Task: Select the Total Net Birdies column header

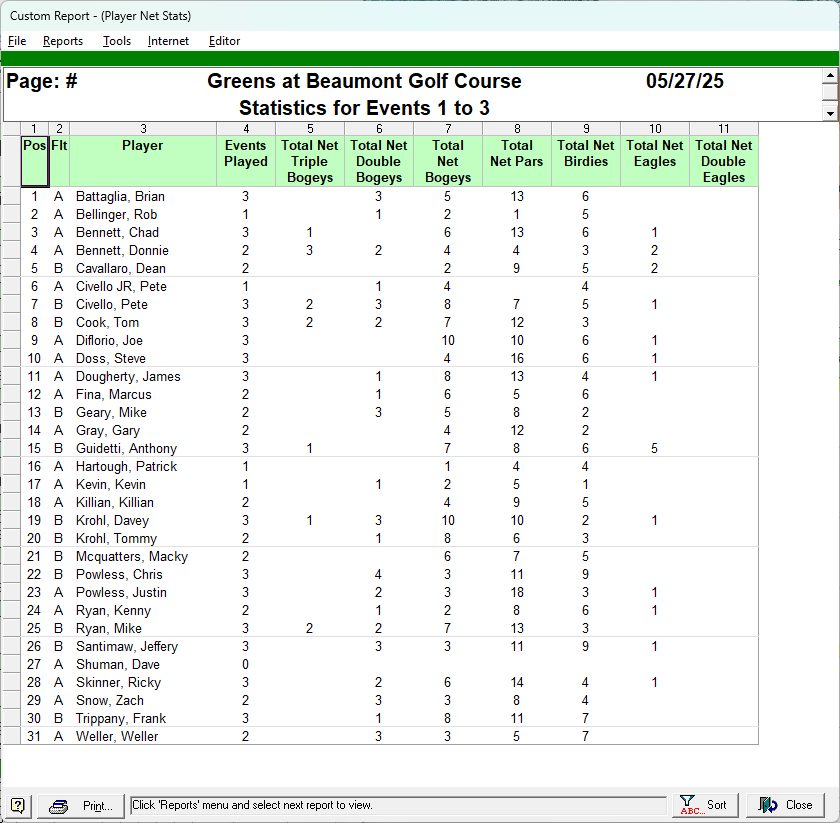Action: [585, 161]
